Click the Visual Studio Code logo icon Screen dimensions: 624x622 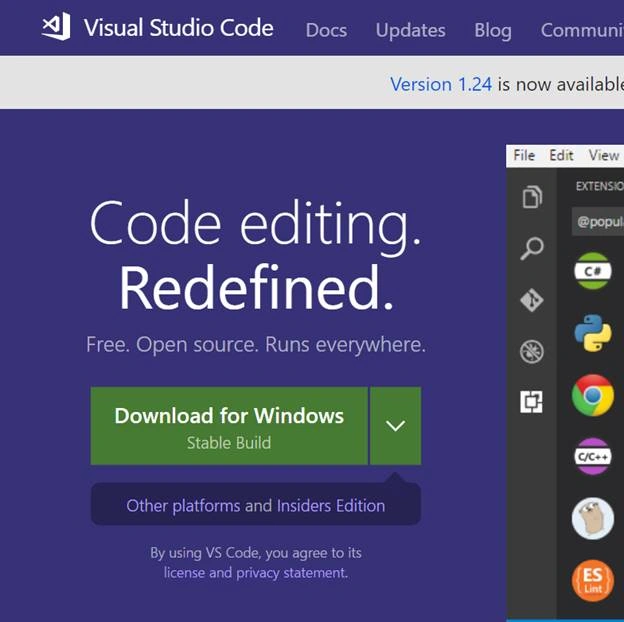tap(57, 26)
